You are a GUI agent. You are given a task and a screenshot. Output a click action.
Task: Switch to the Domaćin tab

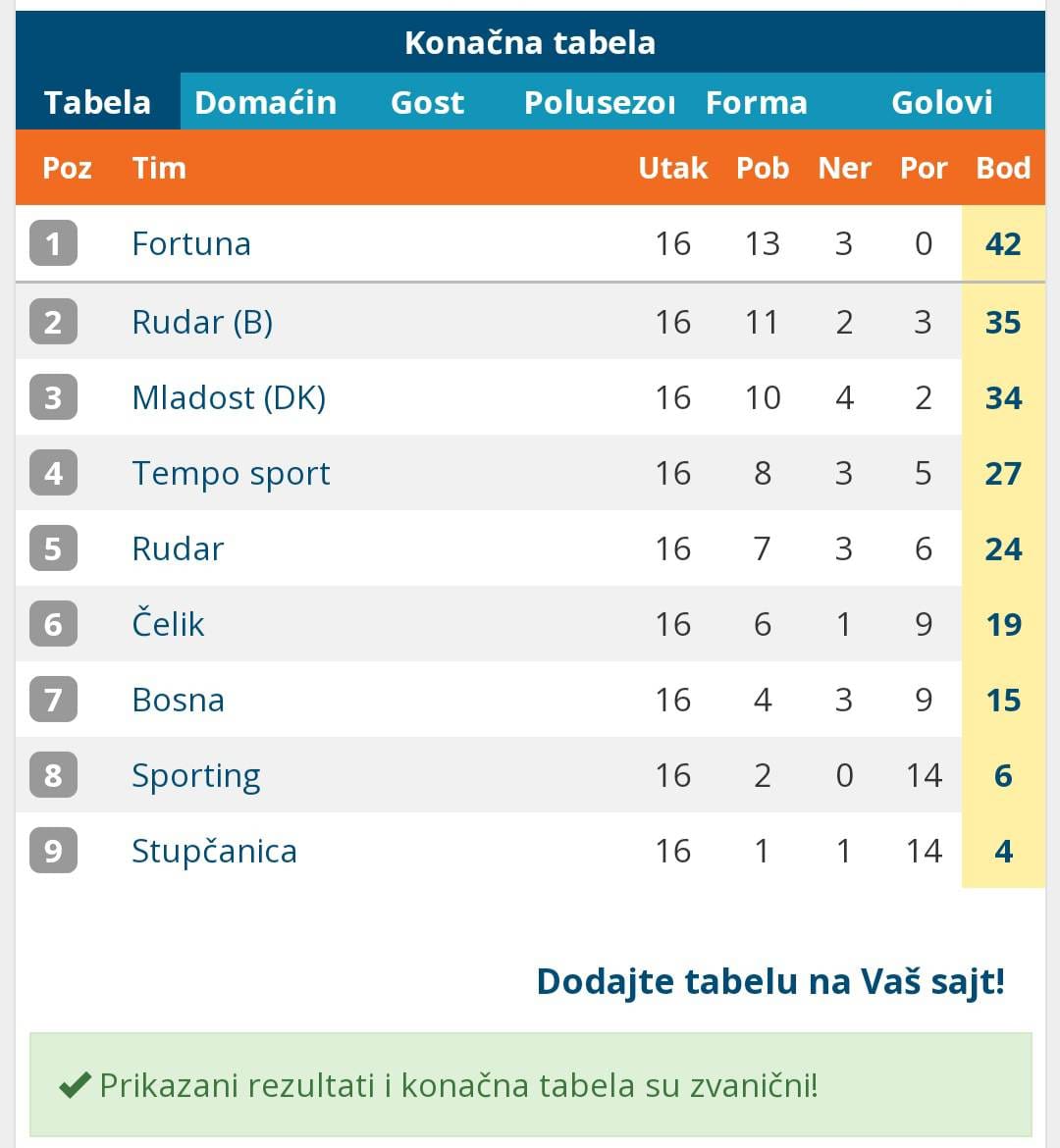[x=265, y=102]
